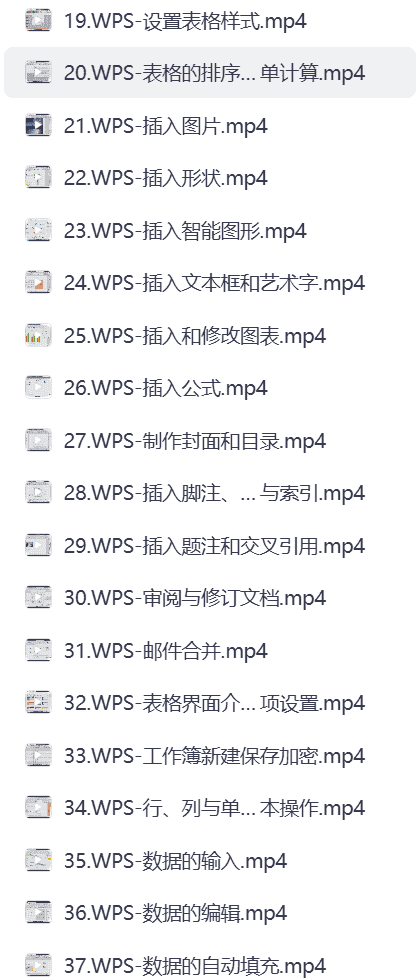Open 36.WPS-数据的编辑.mp4 video
This screenshot has width=420, height=980.
click(210, 913)
